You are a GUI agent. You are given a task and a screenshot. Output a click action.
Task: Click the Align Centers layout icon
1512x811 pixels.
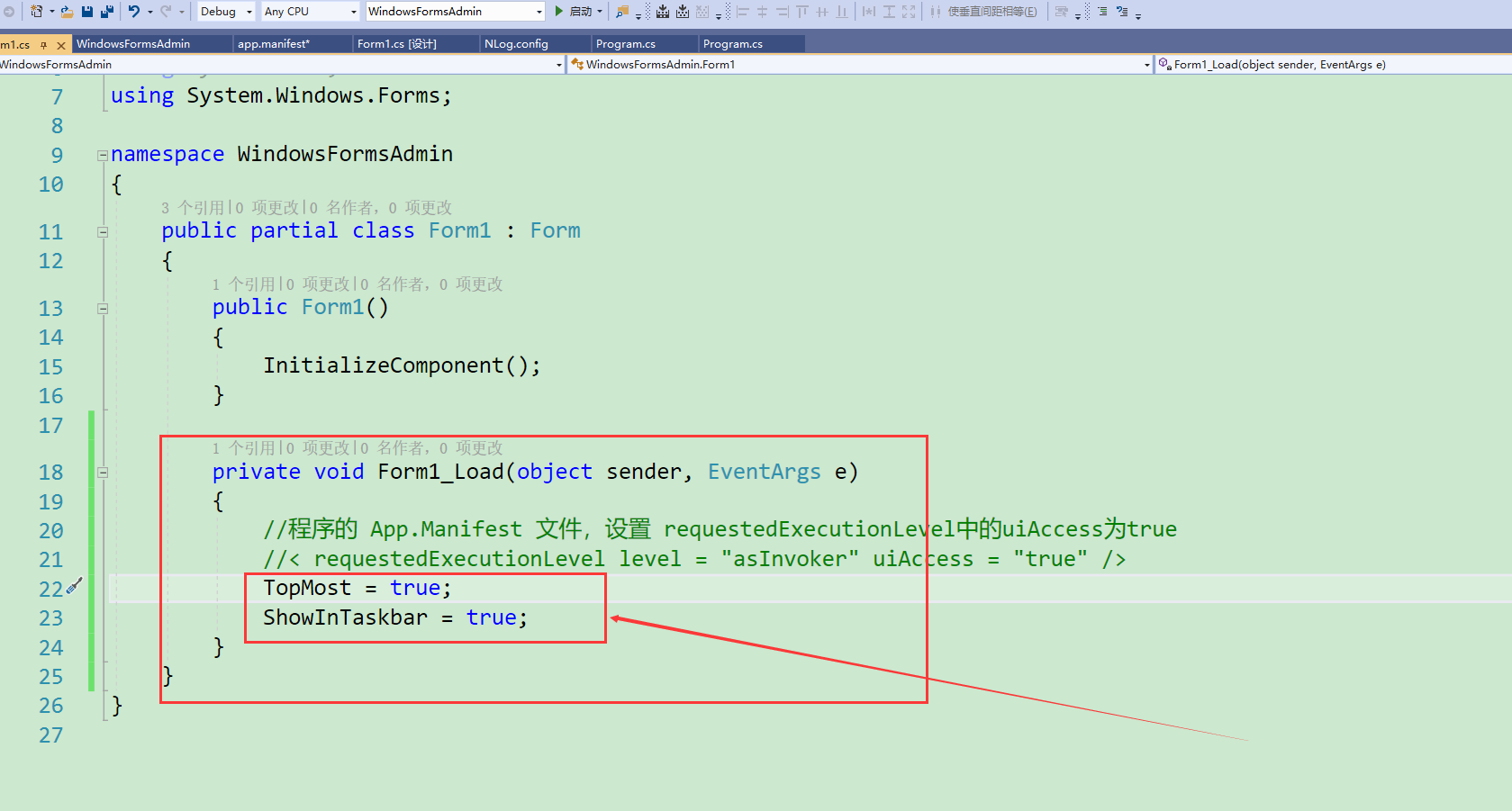[763, 12]
